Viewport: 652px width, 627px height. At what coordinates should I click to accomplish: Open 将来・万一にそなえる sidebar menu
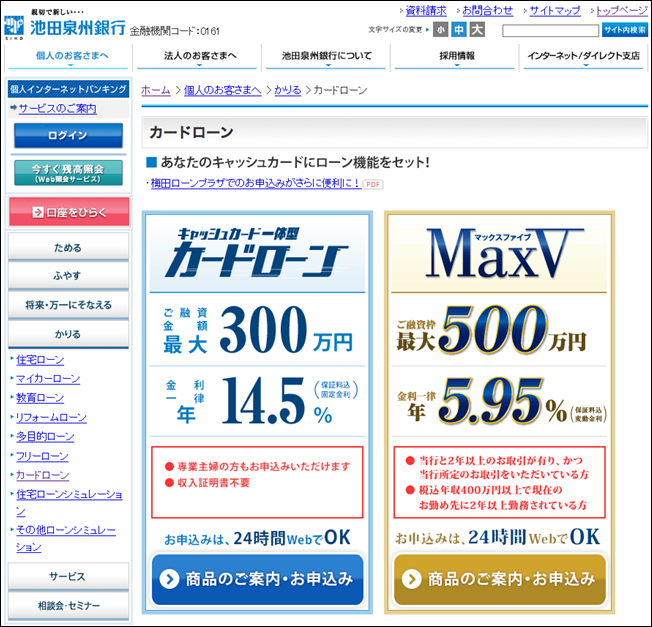point(68,305)
